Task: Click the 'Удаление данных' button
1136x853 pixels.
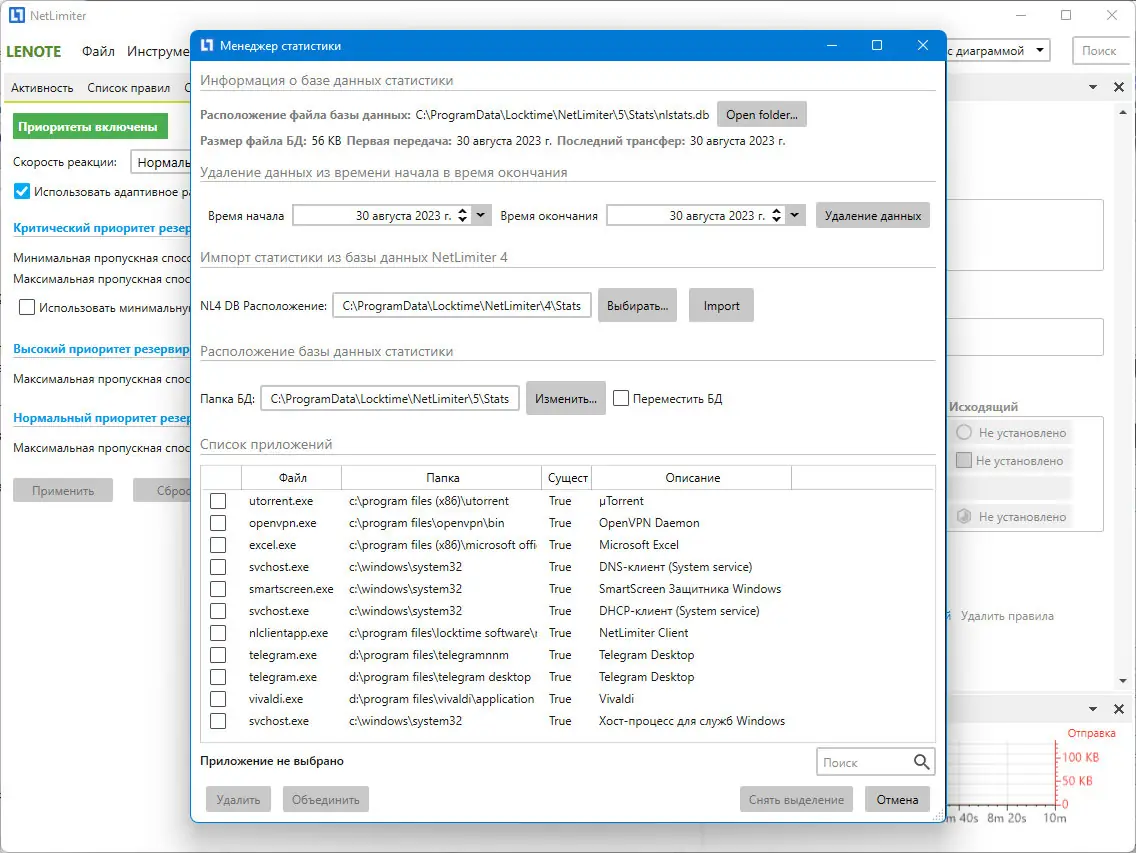Action: tap(872, 215)
